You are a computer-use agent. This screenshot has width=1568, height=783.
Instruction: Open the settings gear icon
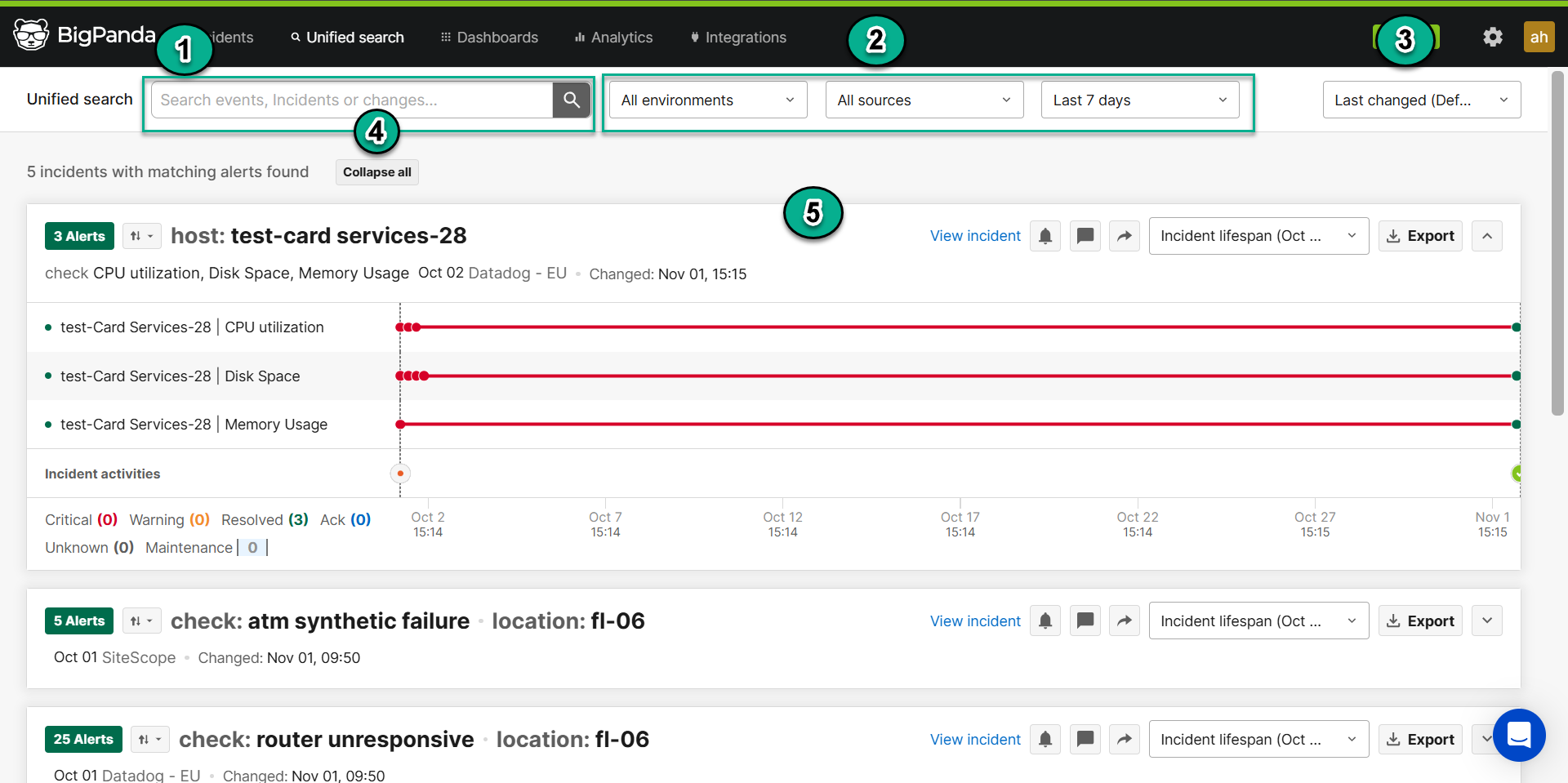(x=1492, y=38)
